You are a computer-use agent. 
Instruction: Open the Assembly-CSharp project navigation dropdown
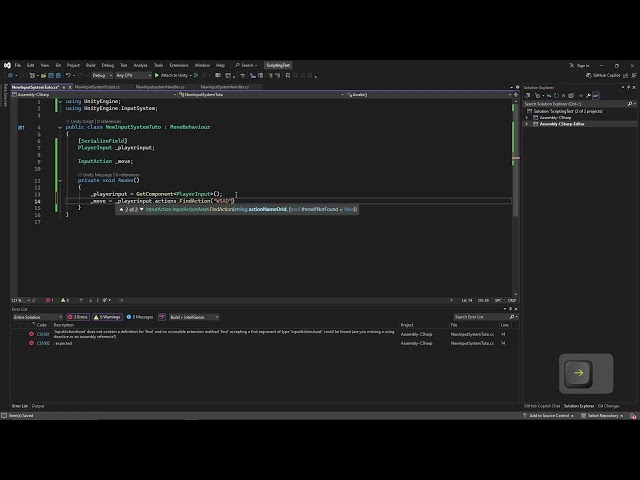[x=94, y=95]
